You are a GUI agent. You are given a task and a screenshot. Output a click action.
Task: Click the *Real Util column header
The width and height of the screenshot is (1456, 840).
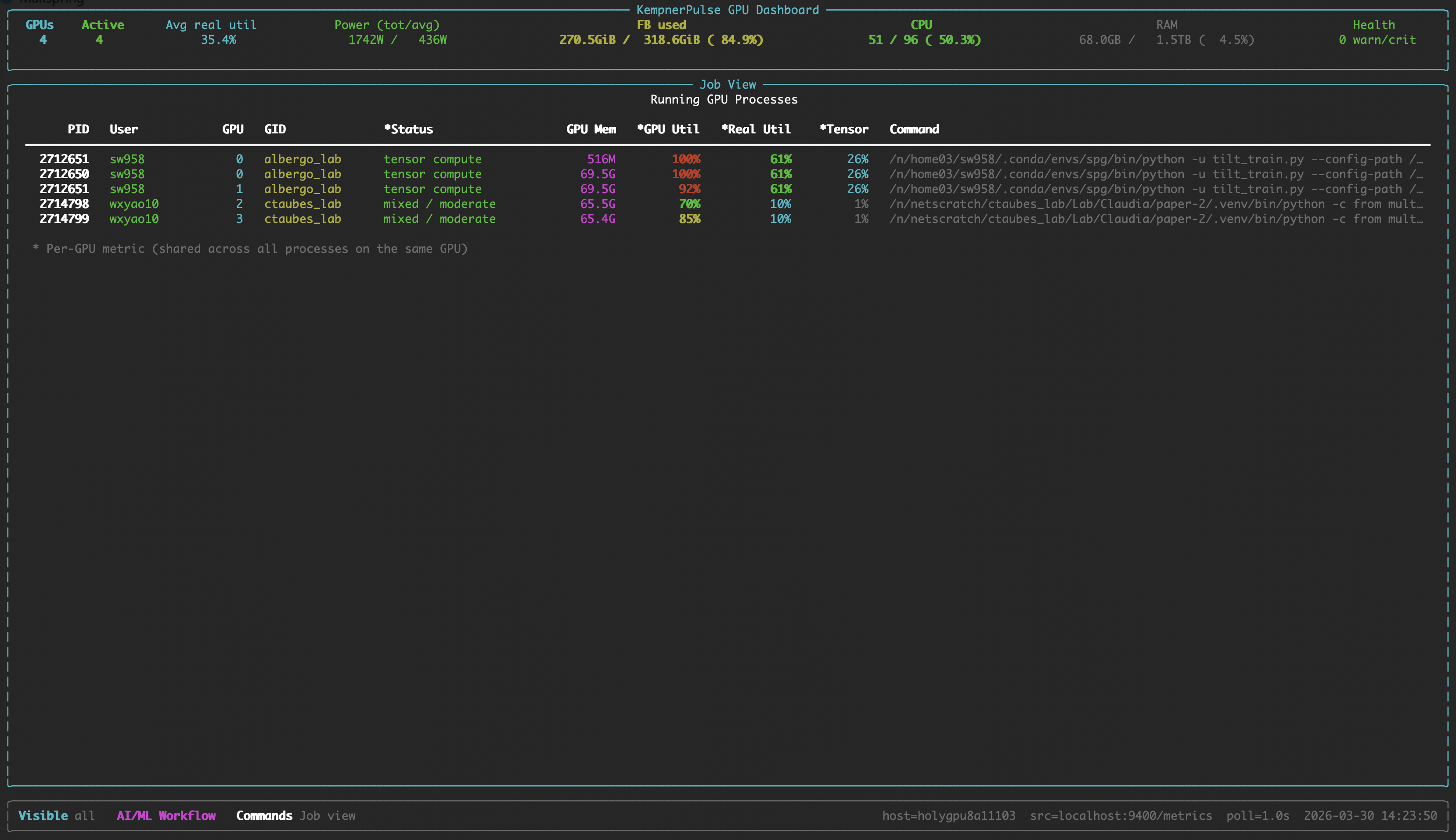[x=755, y=129]
